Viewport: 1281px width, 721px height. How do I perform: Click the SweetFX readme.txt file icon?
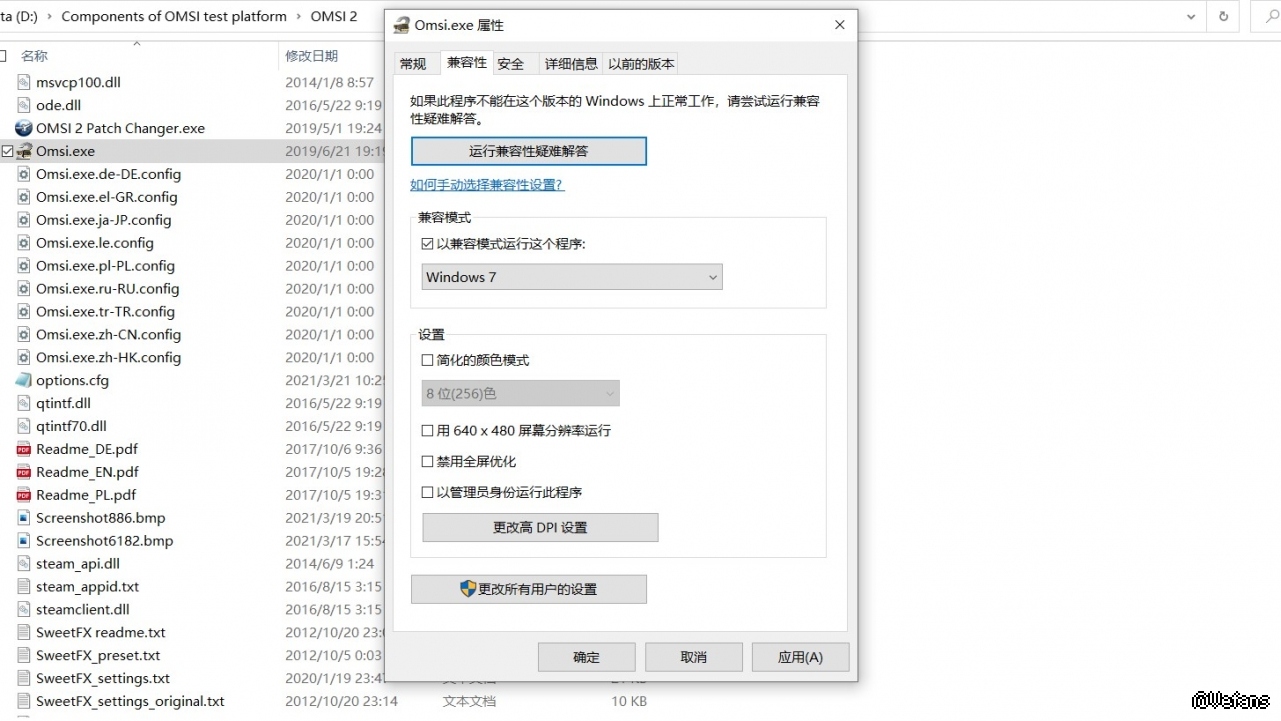pyautogui.click(x=24, y=633)
